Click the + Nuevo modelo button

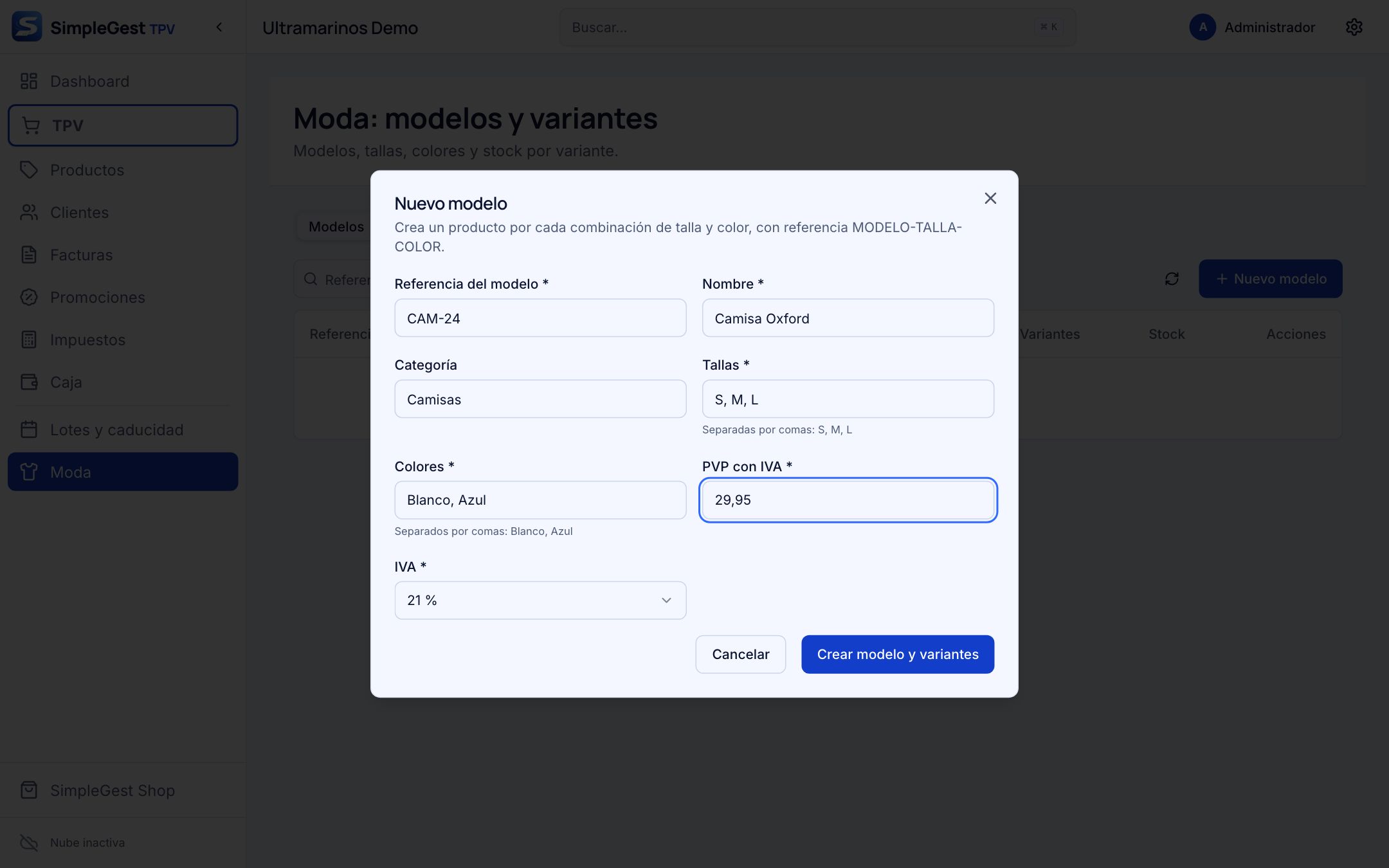(x=1270, y=279)
